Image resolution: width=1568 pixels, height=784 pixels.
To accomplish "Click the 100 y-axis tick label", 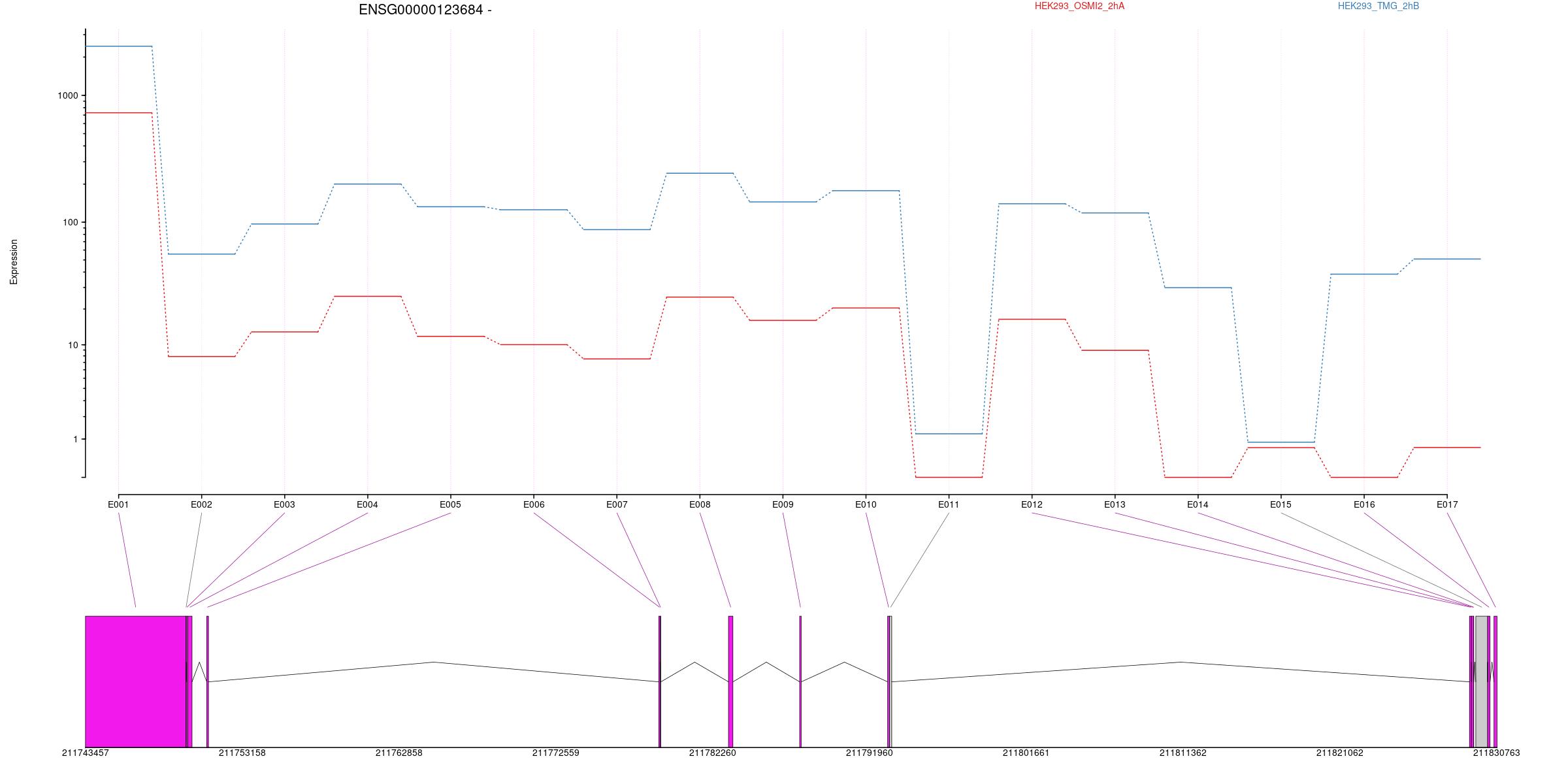I will [x=70, y=222].
